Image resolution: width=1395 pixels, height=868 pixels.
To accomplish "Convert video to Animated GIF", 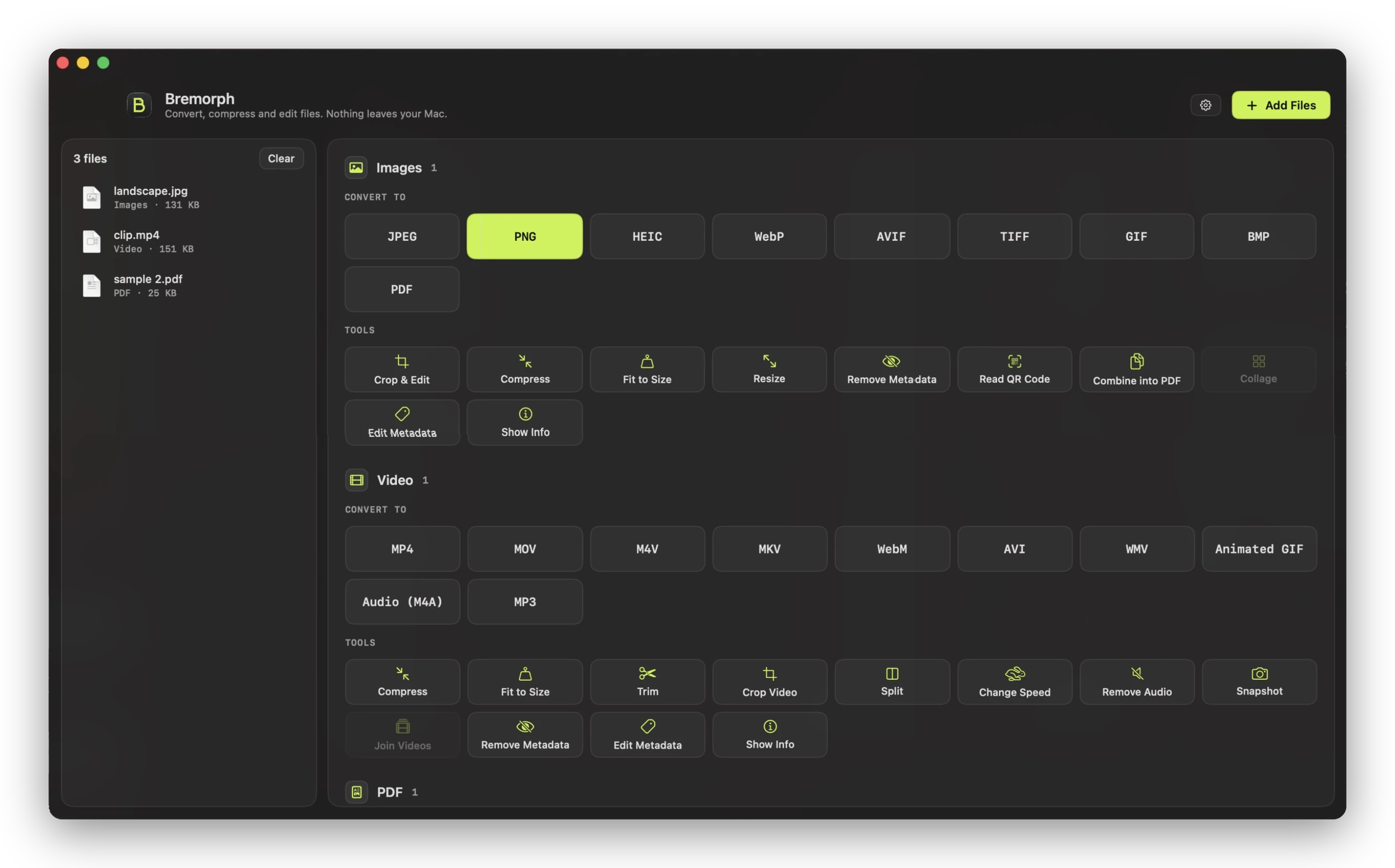I will (x=1259, y=549).
